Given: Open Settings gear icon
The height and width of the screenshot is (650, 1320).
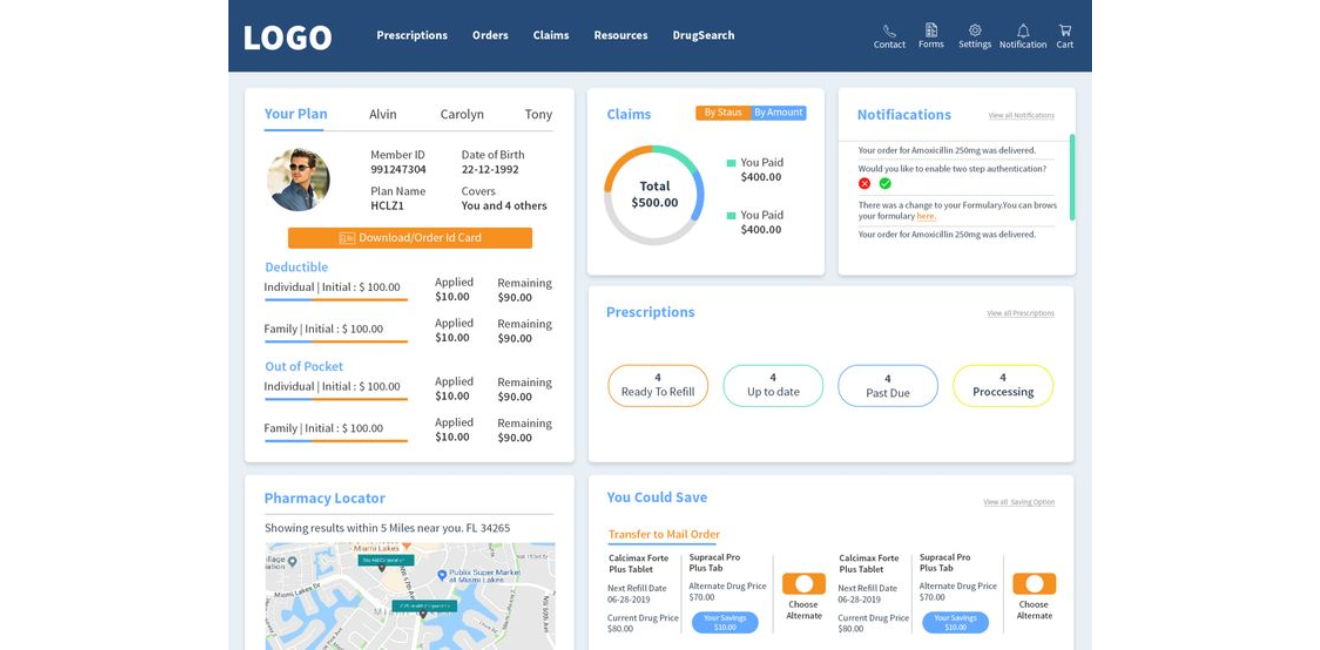Looking at the screenshot, I should click(x=975, y=30).
